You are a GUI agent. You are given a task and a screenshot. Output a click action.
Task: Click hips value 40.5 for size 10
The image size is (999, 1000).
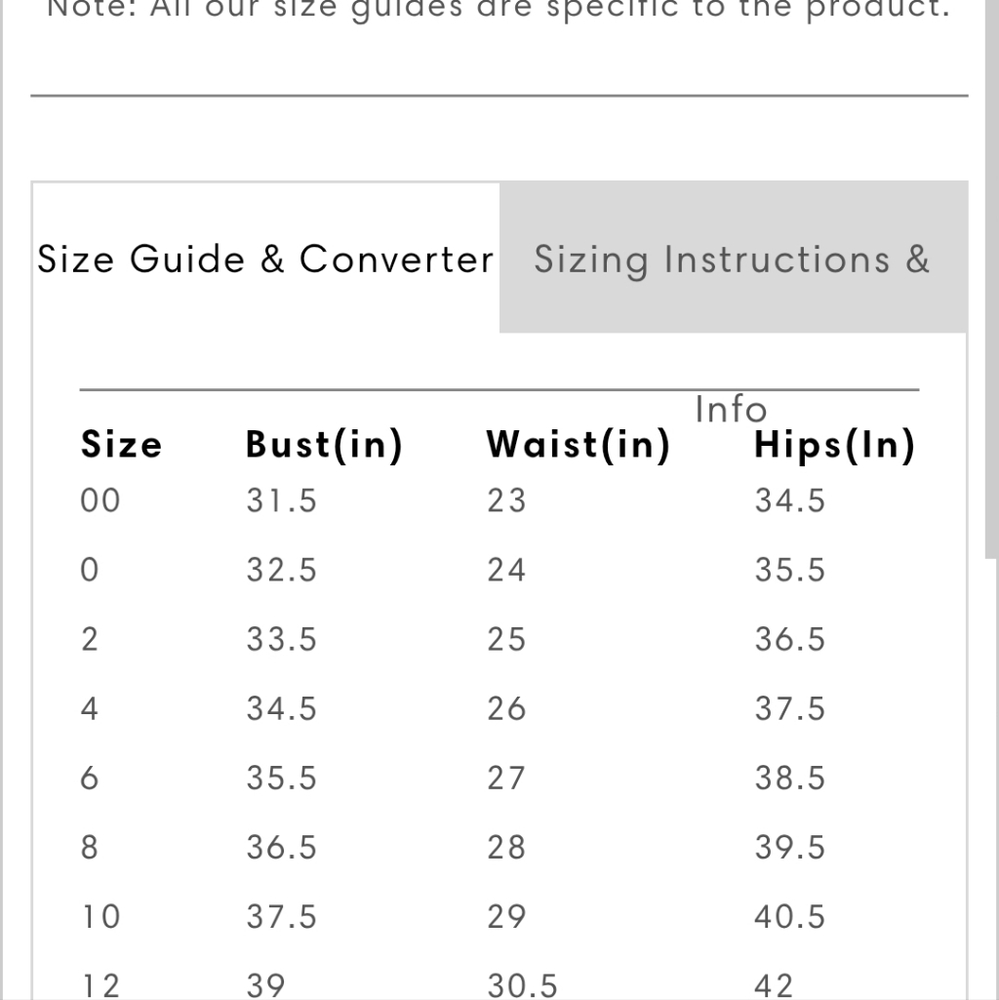pyautogui.click(x=790, y=916)
